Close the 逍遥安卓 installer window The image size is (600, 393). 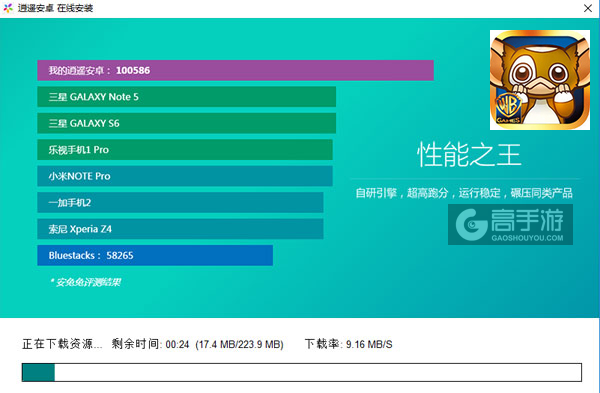click(588, 8)
